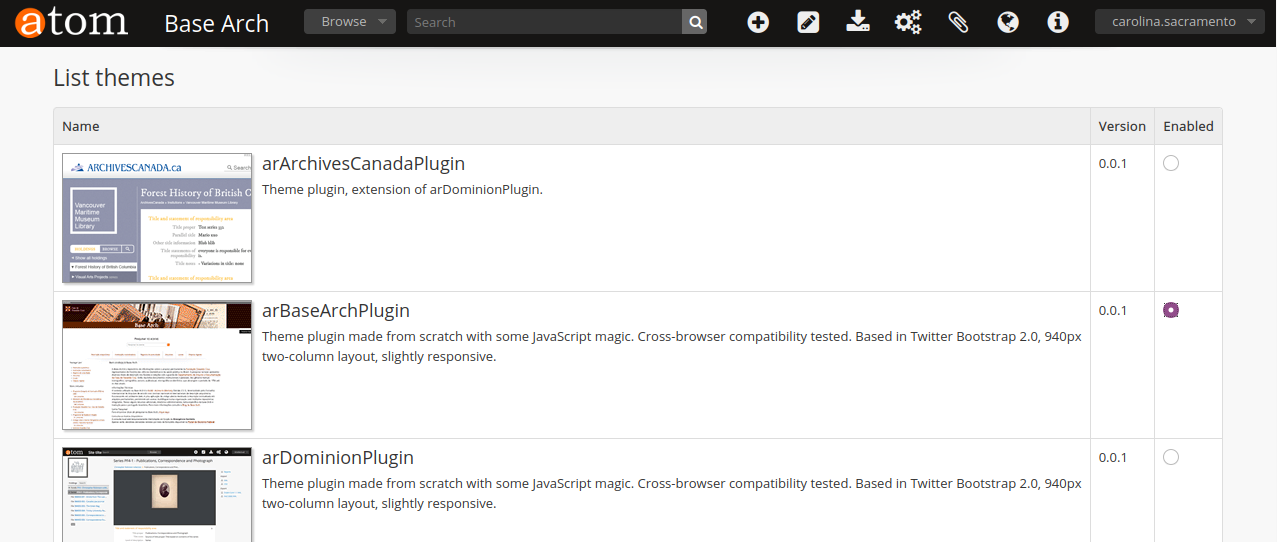
Task: Open the Admin gears icon menu
Action: pyautogui.click(x=908, y=22)
